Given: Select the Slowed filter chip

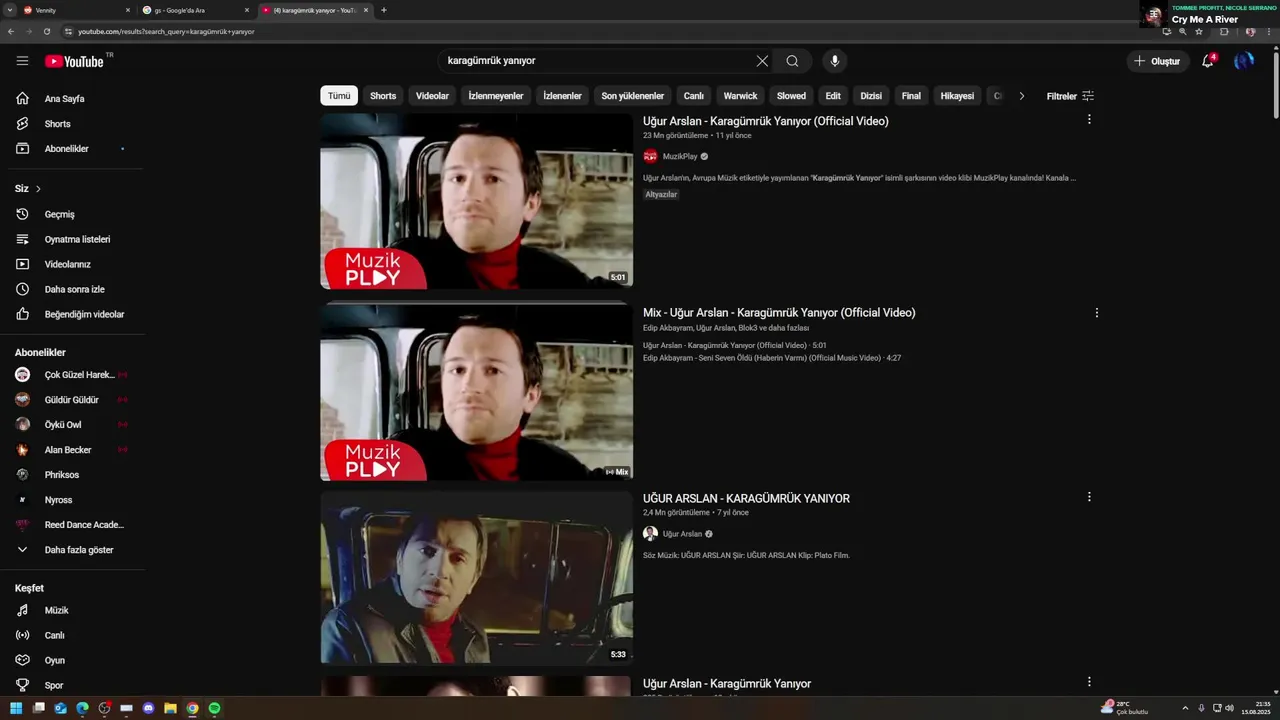Looking at the screenshot, I should [791, 96].
